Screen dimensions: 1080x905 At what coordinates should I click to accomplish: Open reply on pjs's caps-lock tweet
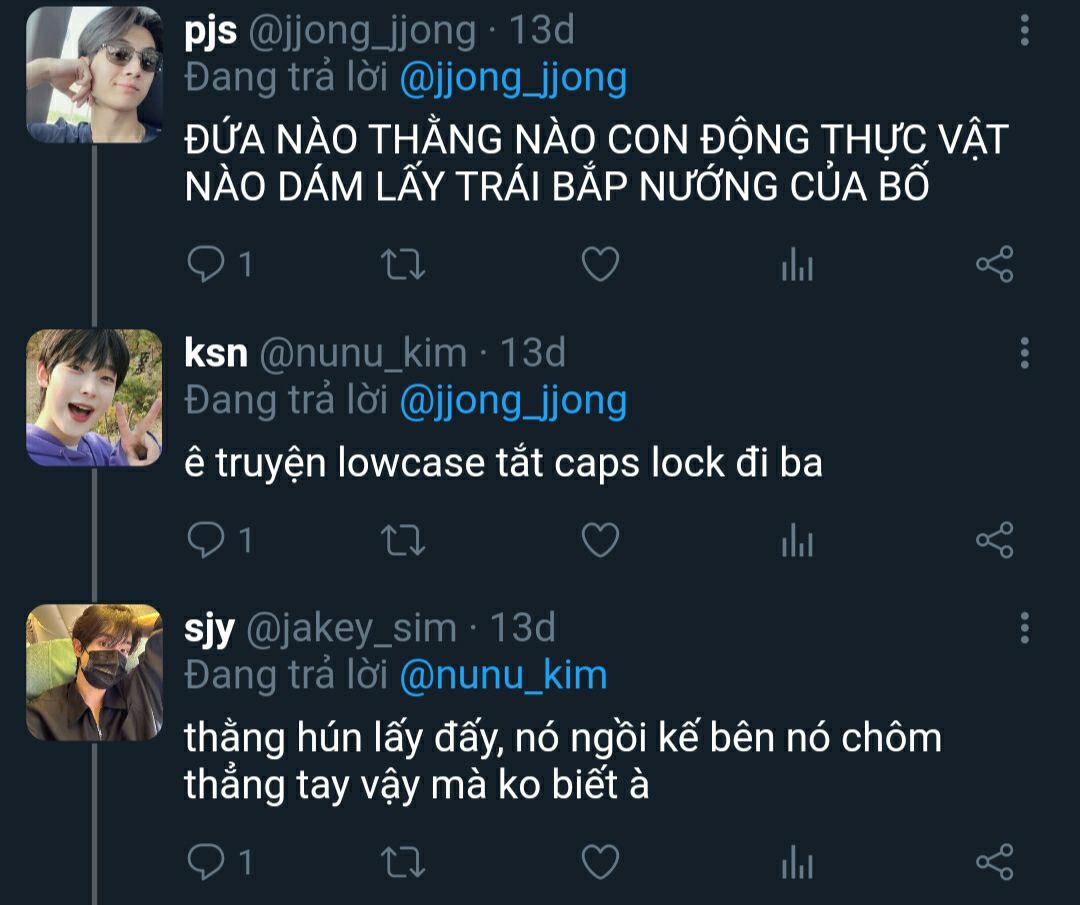tap(206, 264)
